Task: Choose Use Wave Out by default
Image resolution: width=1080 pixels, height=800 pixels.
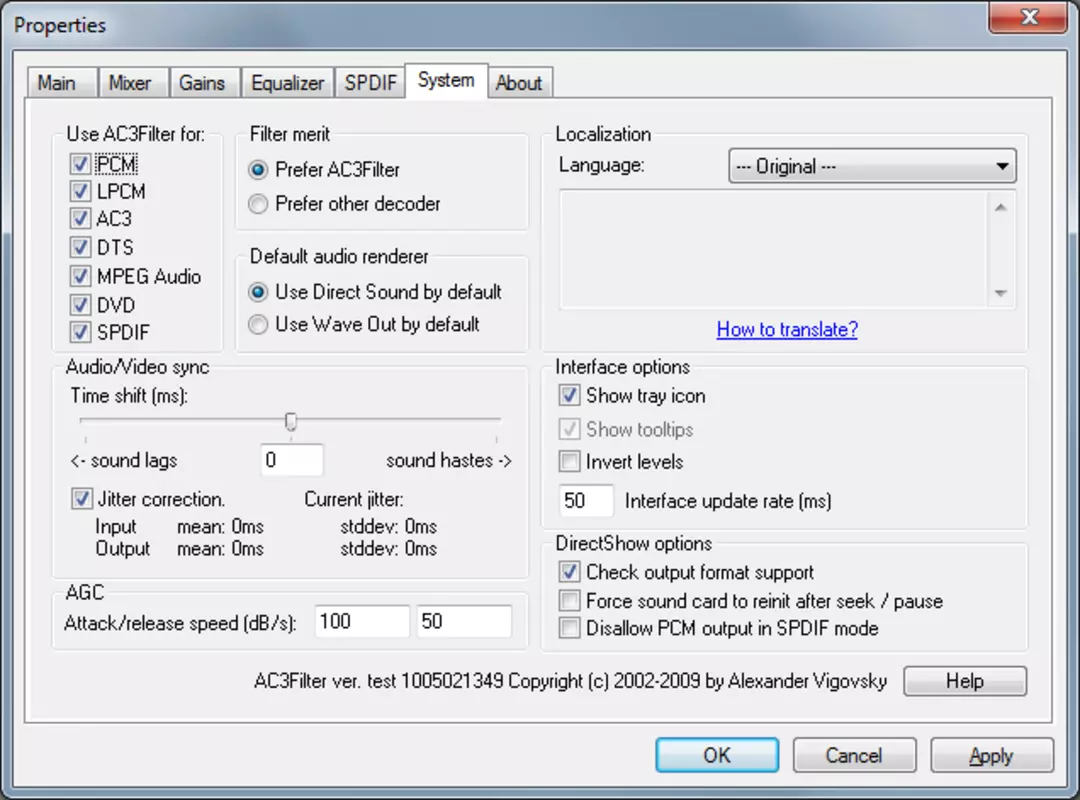Action: pos(258,325)
